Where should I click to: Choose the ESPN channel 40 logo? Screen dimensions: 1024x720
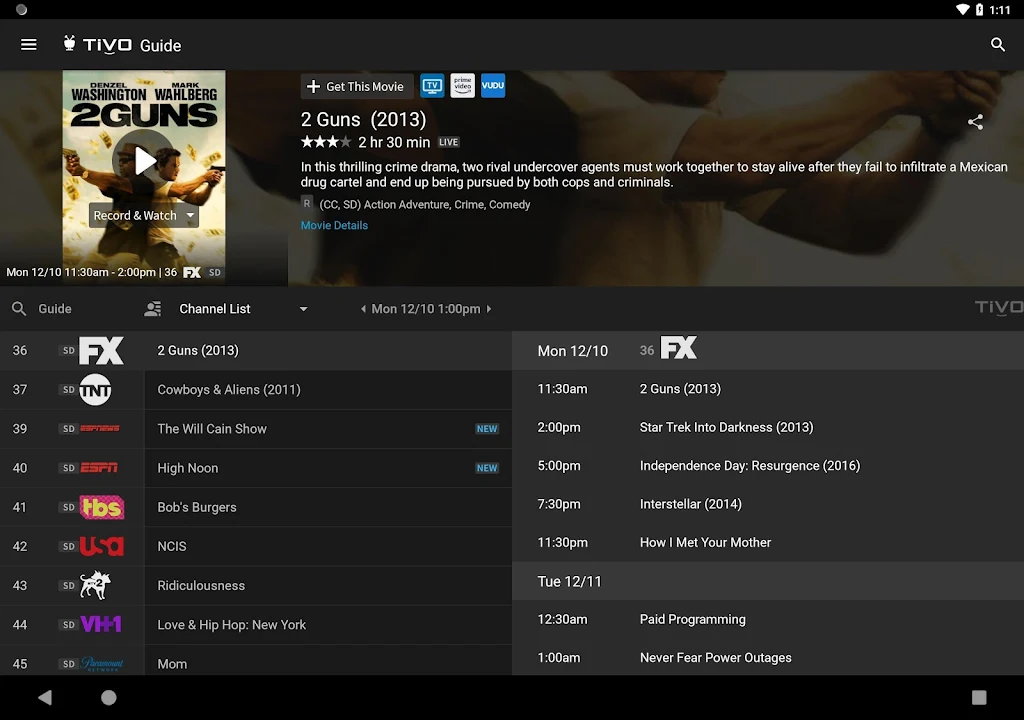pos(100,468)
